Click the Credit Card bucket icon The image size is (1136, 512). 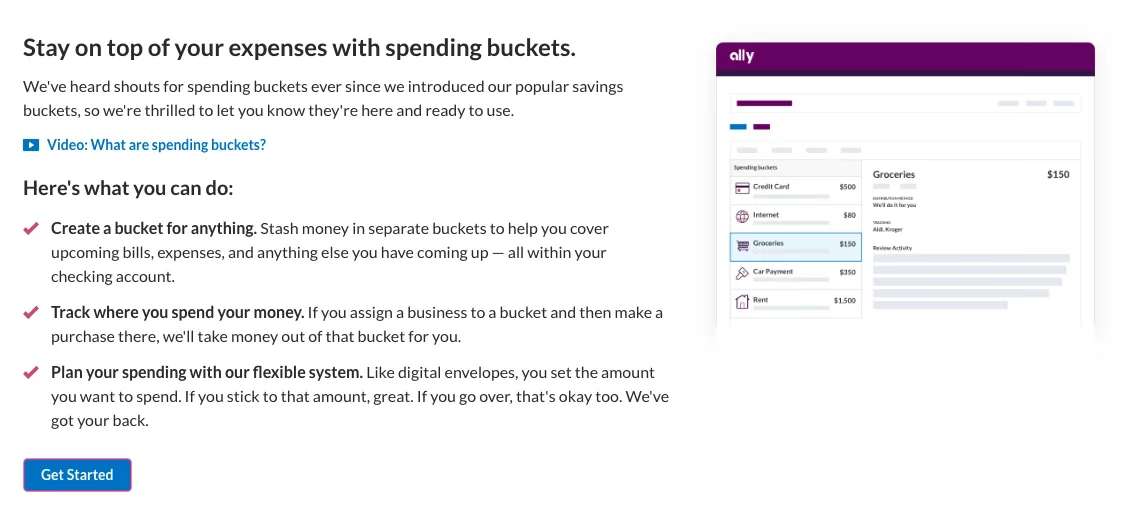(742, 188)
